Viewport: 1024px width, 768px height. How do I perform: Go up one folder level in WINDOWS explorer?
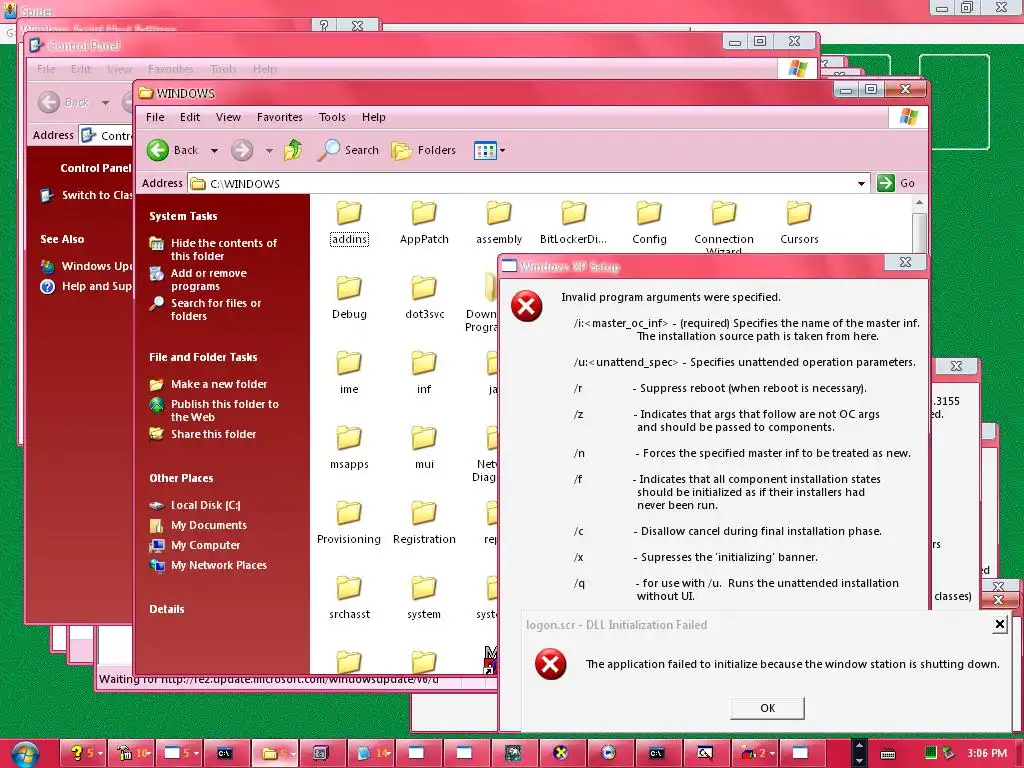[x=293, y=150]
